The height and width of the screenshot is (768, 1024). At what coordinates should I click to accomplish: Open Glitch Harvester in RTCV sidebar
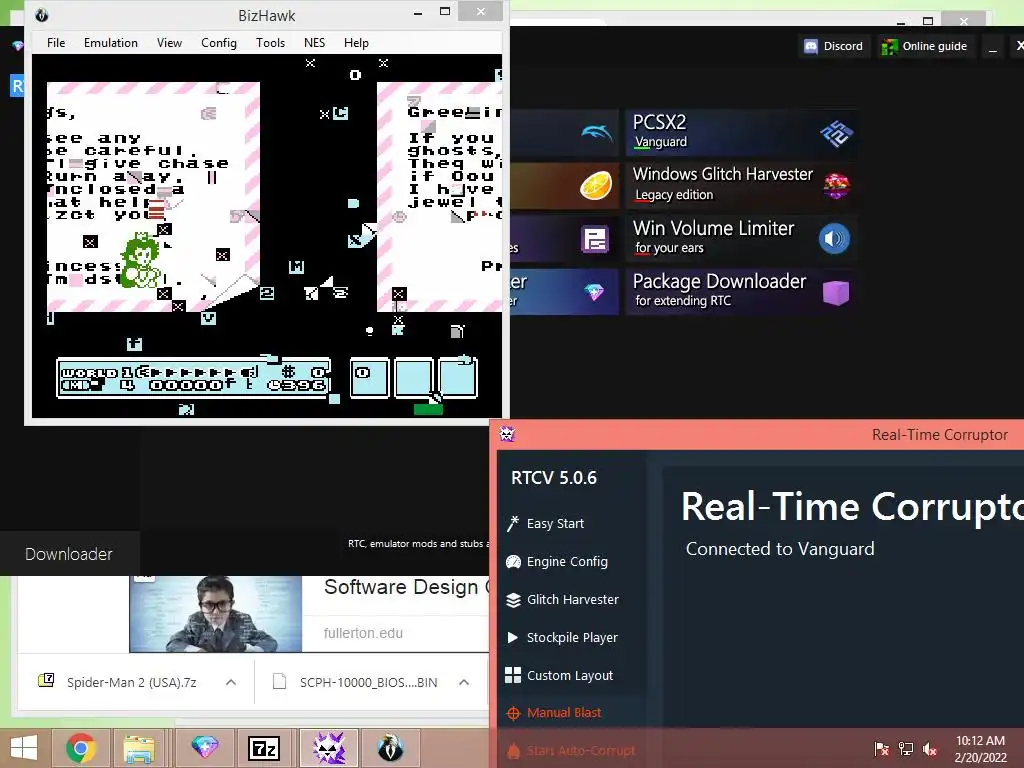click(x=573, y=600)
